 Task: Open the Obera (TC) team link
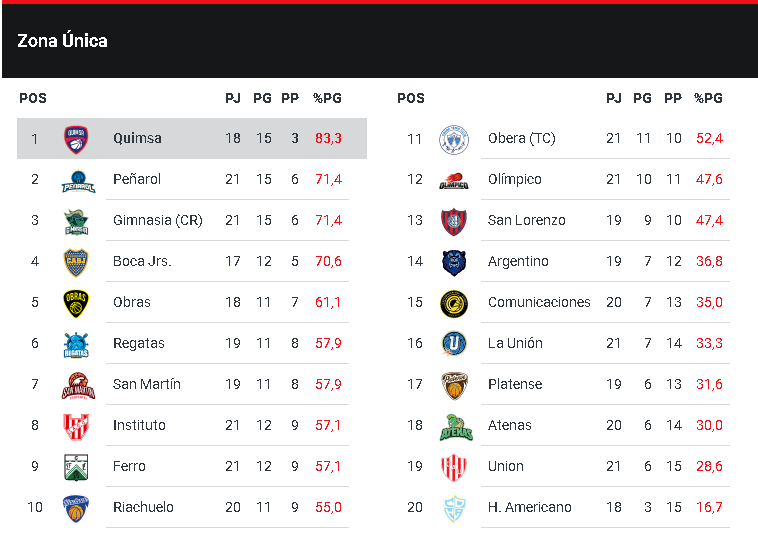click(x=521, y=138)
